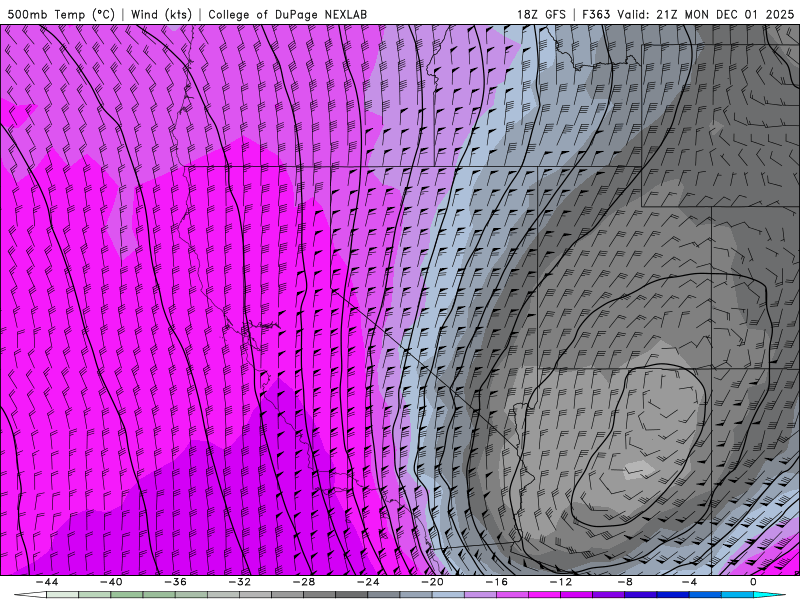Click the -20 color scale label

(432, 582)
